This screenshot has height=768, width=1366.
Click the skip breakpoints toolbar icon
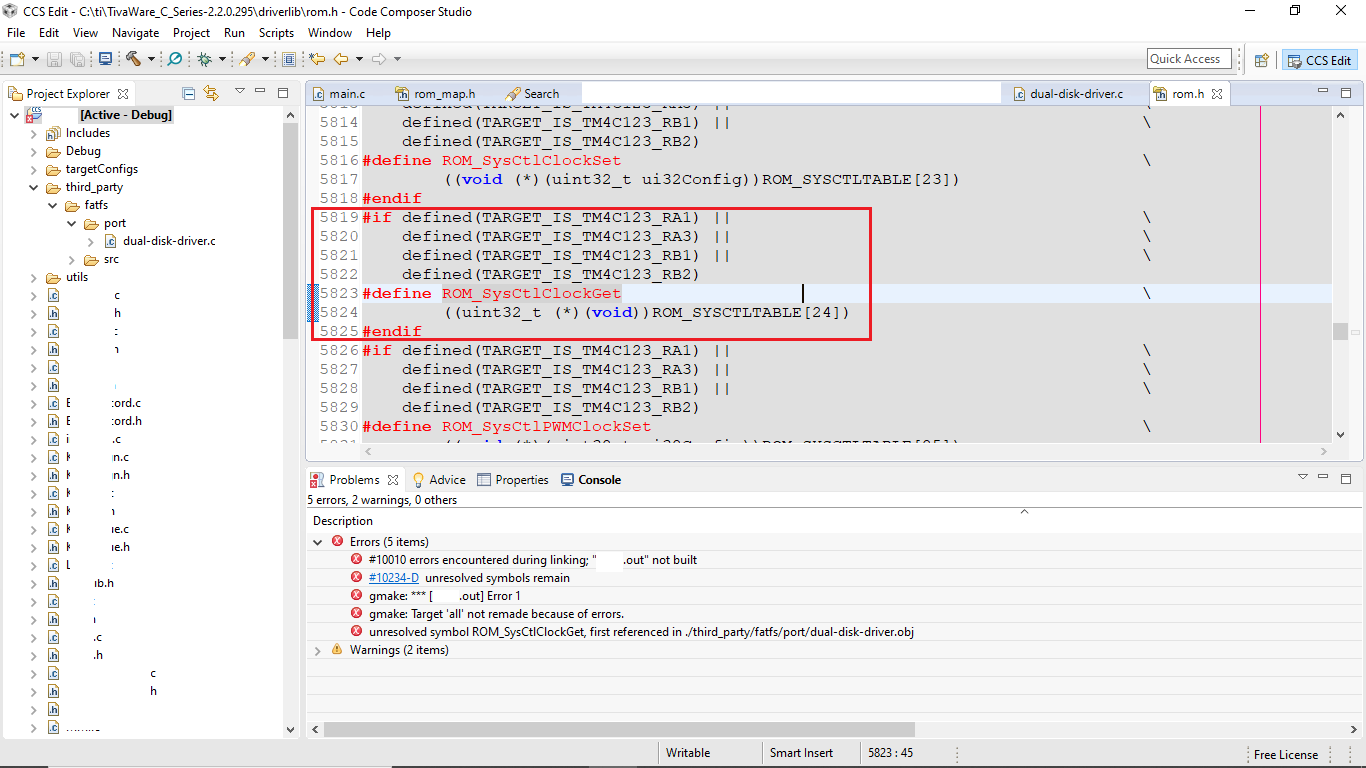tap(175, 59)
